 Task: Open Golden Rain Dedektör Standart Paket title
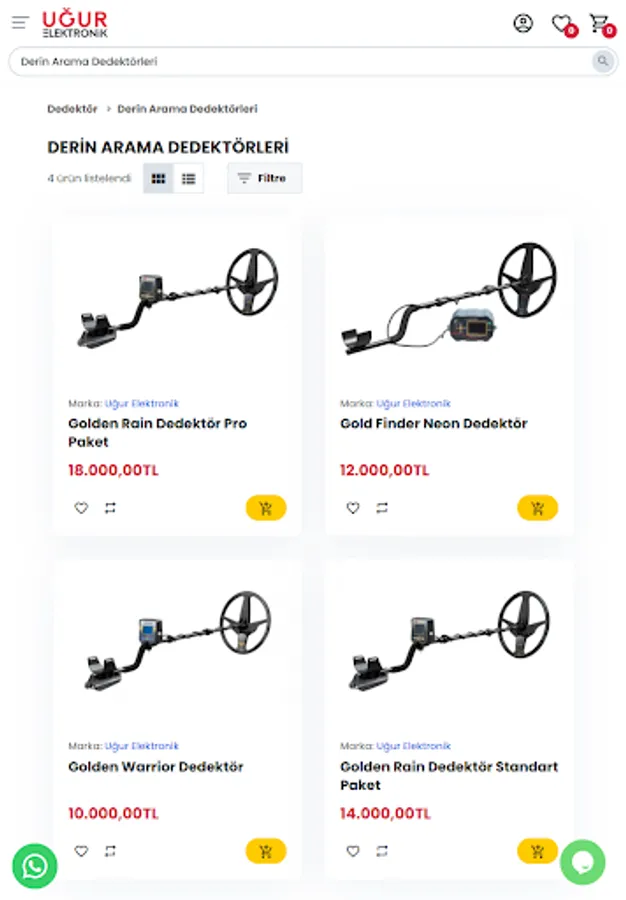click(x=449, y=775)
